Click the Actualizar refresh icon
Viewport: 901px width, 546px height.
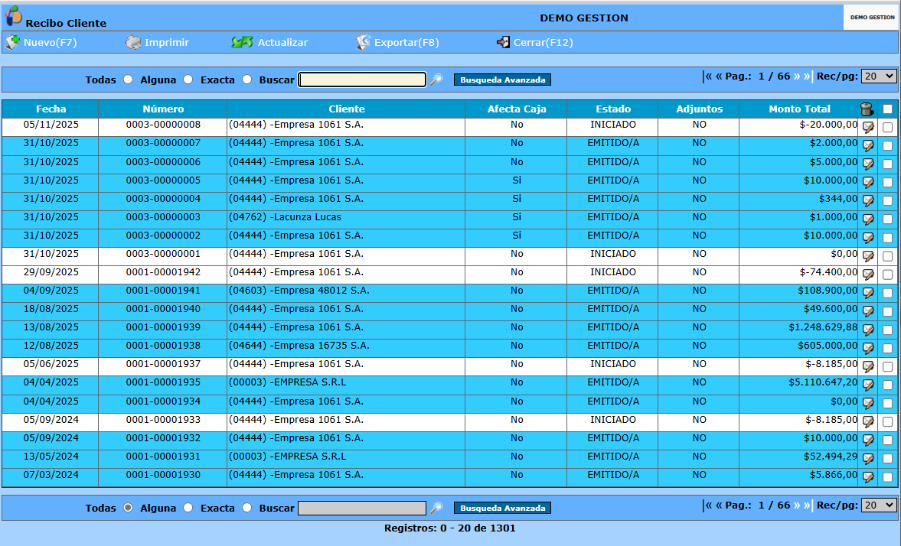click(x=242, y=42)
